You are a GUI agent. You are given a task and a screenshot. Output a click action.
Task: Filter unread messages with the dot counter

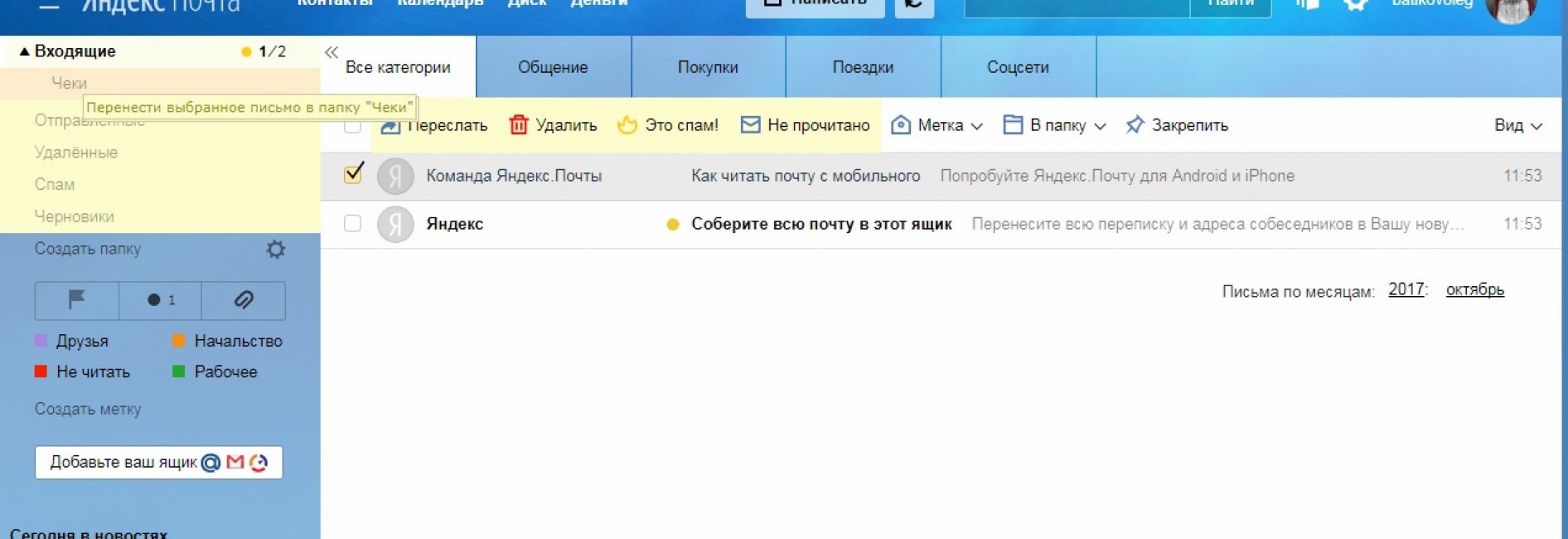(x=161, y=300)
